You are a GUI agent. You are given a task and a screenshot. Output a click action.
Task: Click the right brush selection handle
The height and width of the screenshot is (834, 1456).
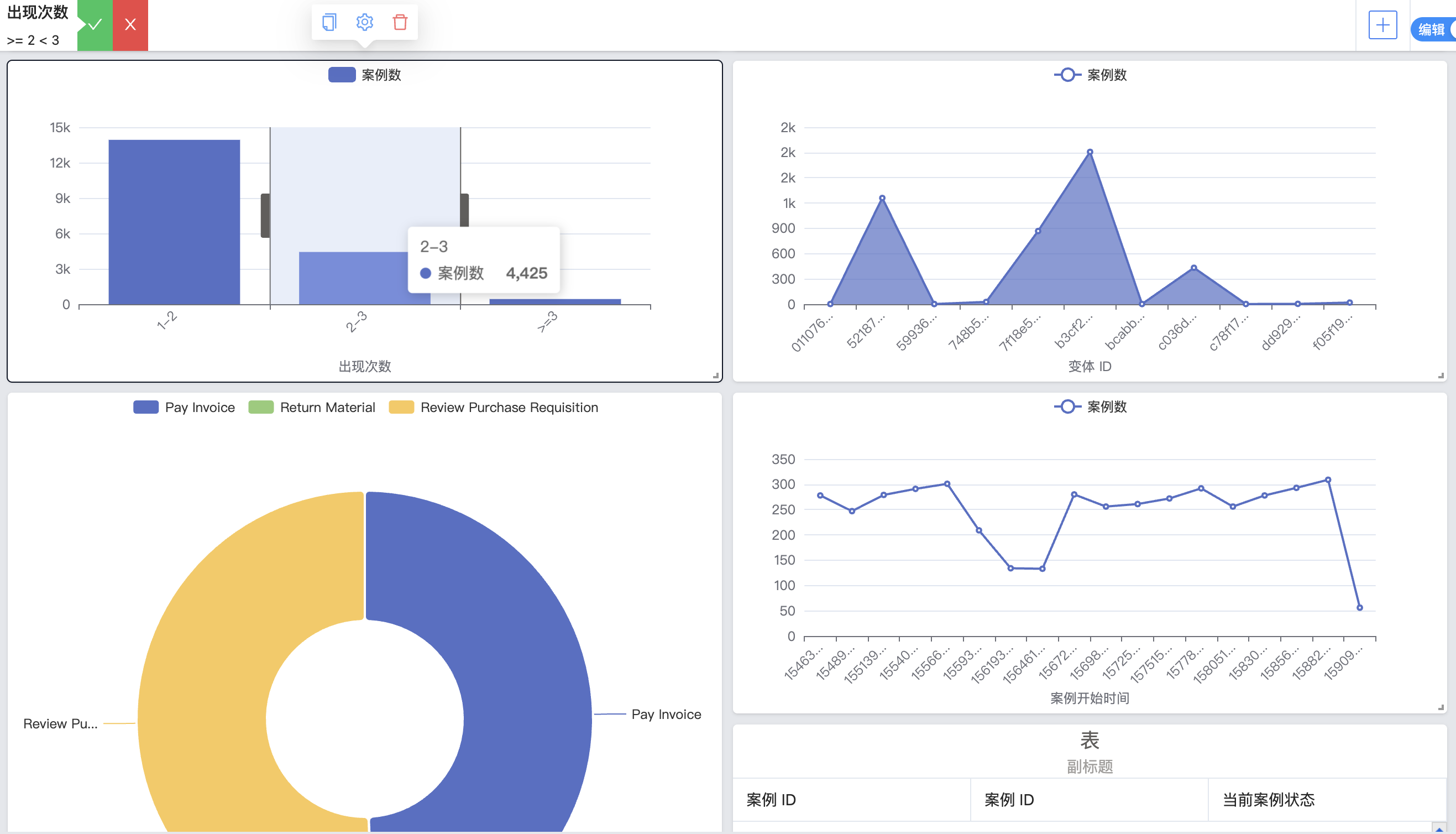point(465,210)
